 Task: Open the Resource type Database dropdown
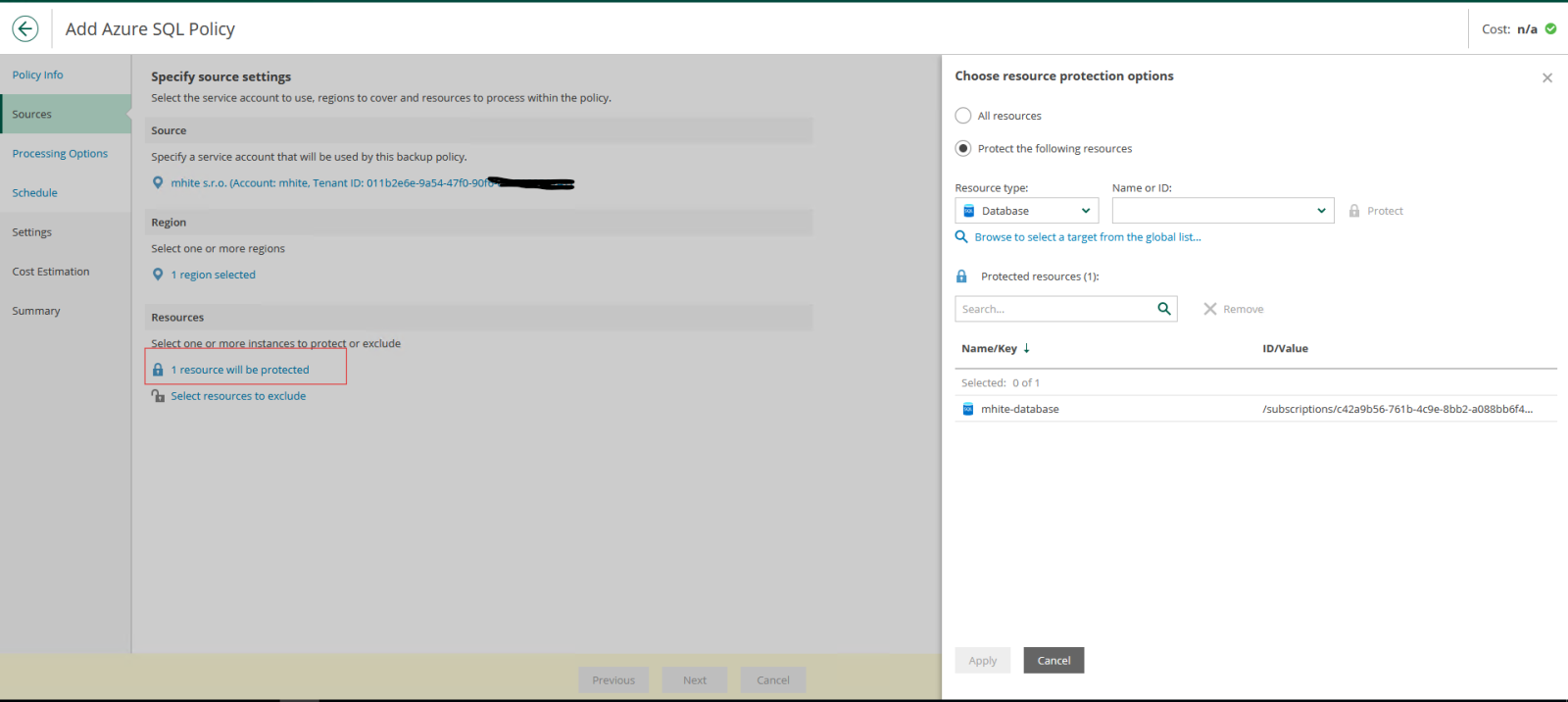[1026, 211]
